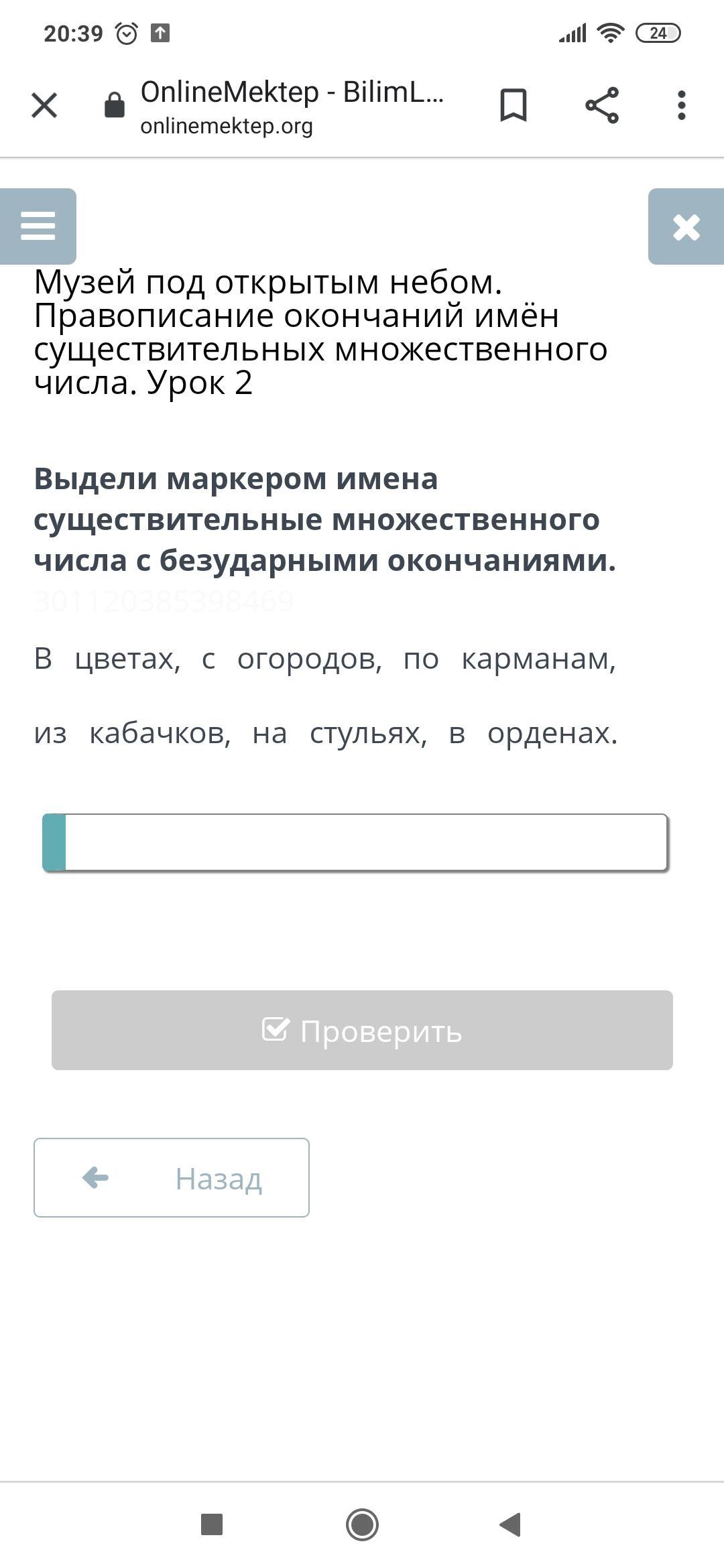The height and width of the screenshot is (1568, 724).
Task: Close the lesson with gray X button
Action: pyautogui.click(x=686, y=226)
